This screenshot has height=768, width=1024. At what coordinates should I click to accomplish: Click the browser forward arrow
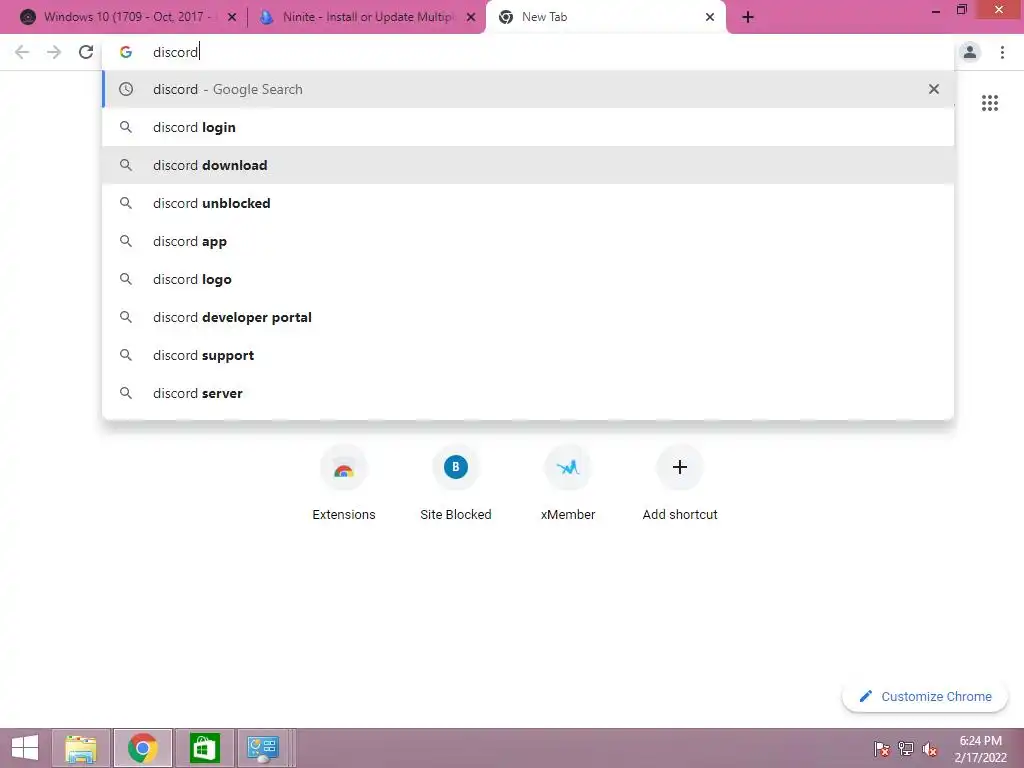coord(54,52)
